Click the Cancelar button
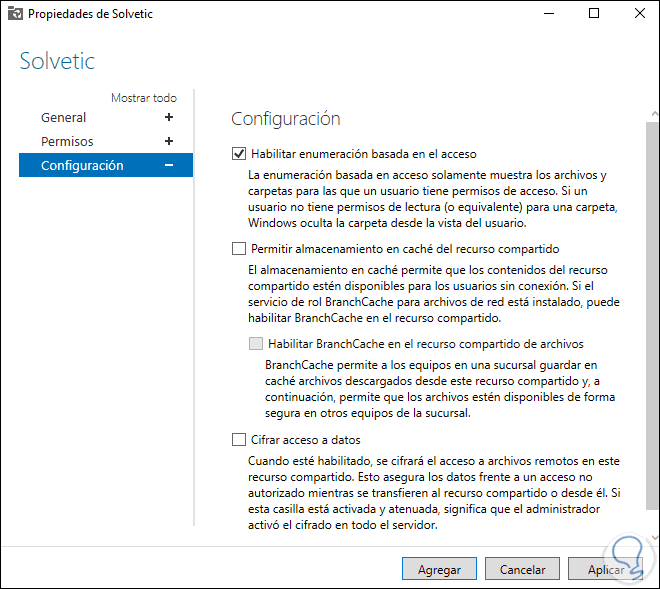 (522, 569)
